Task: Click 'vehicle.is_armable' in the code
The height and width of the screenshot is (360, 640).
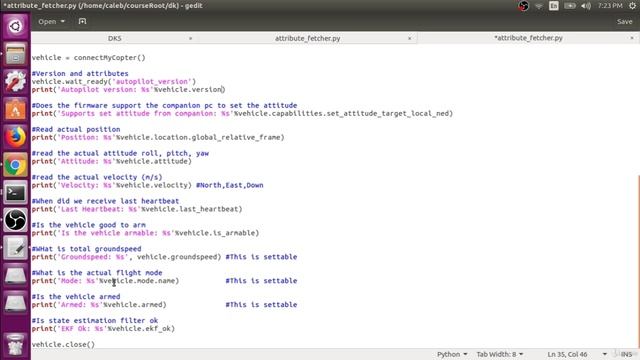Action: tap(217, 233)
